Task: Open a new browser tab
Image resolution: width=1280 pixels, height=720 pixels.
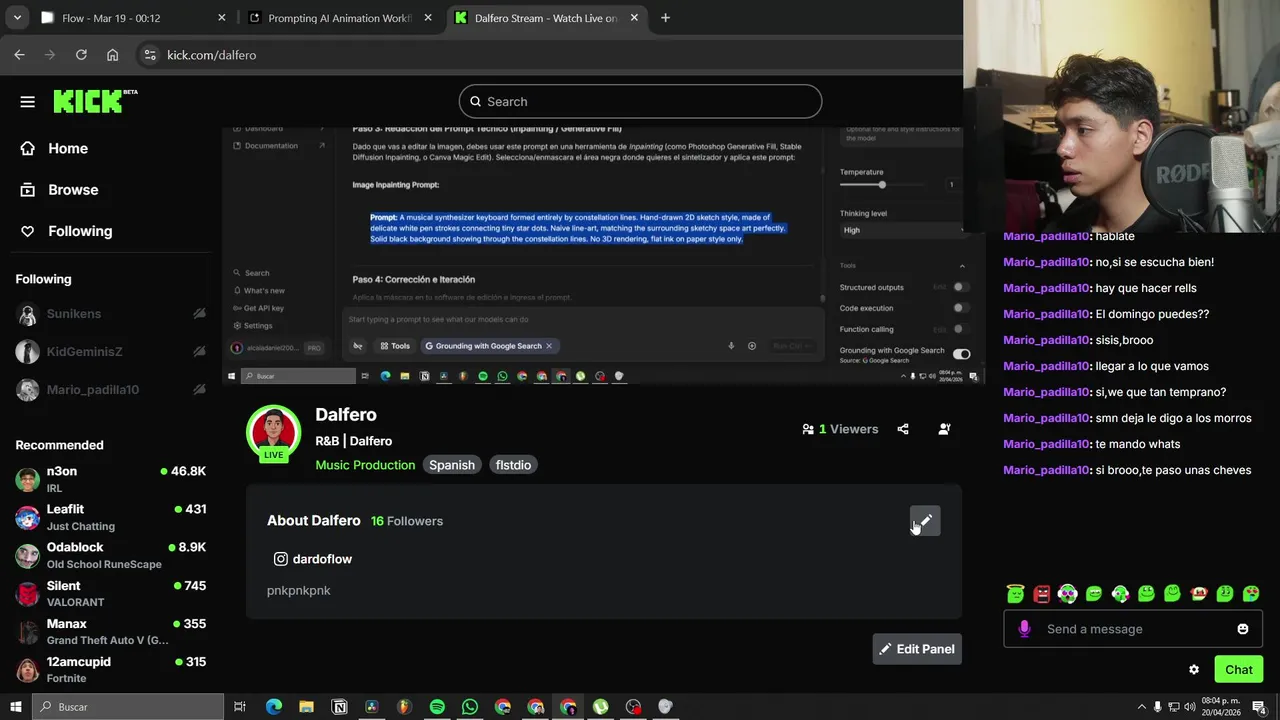Action: pos(665,18)
